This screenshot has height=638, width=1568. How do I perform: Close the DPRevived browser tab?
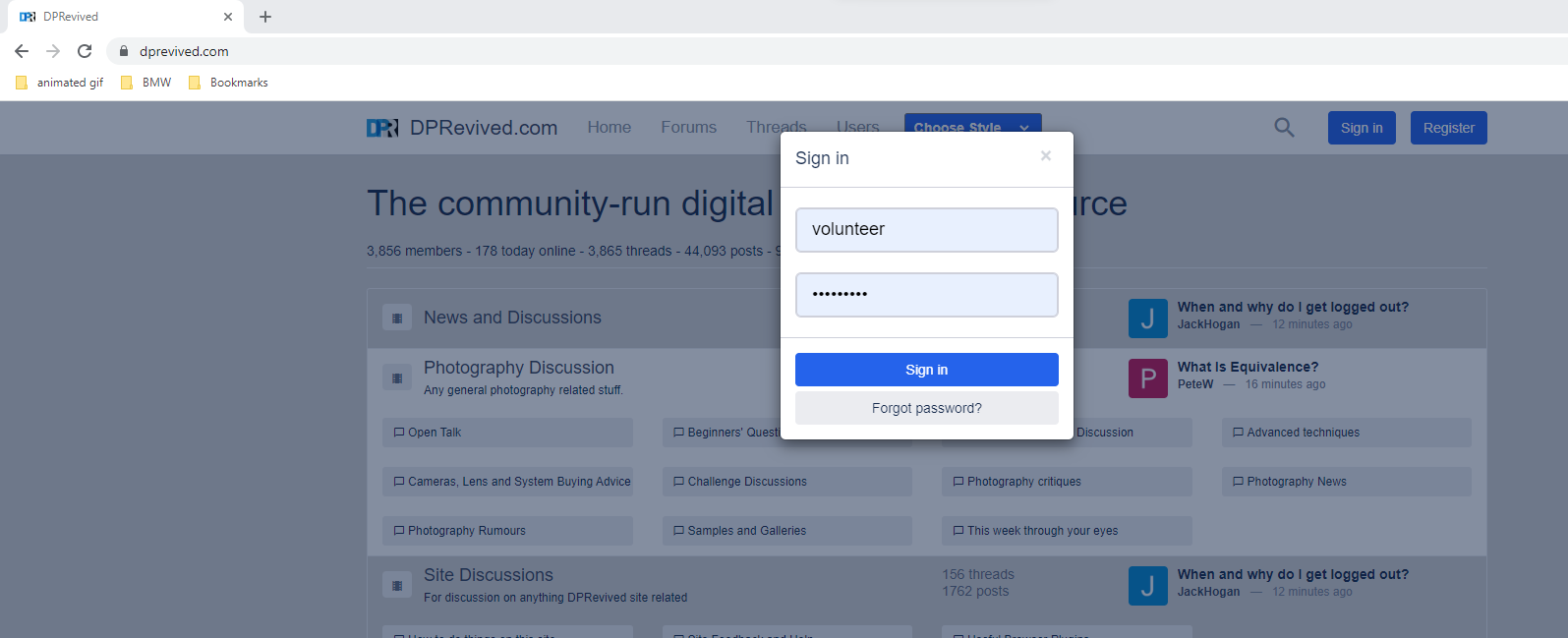coord(228,17)
